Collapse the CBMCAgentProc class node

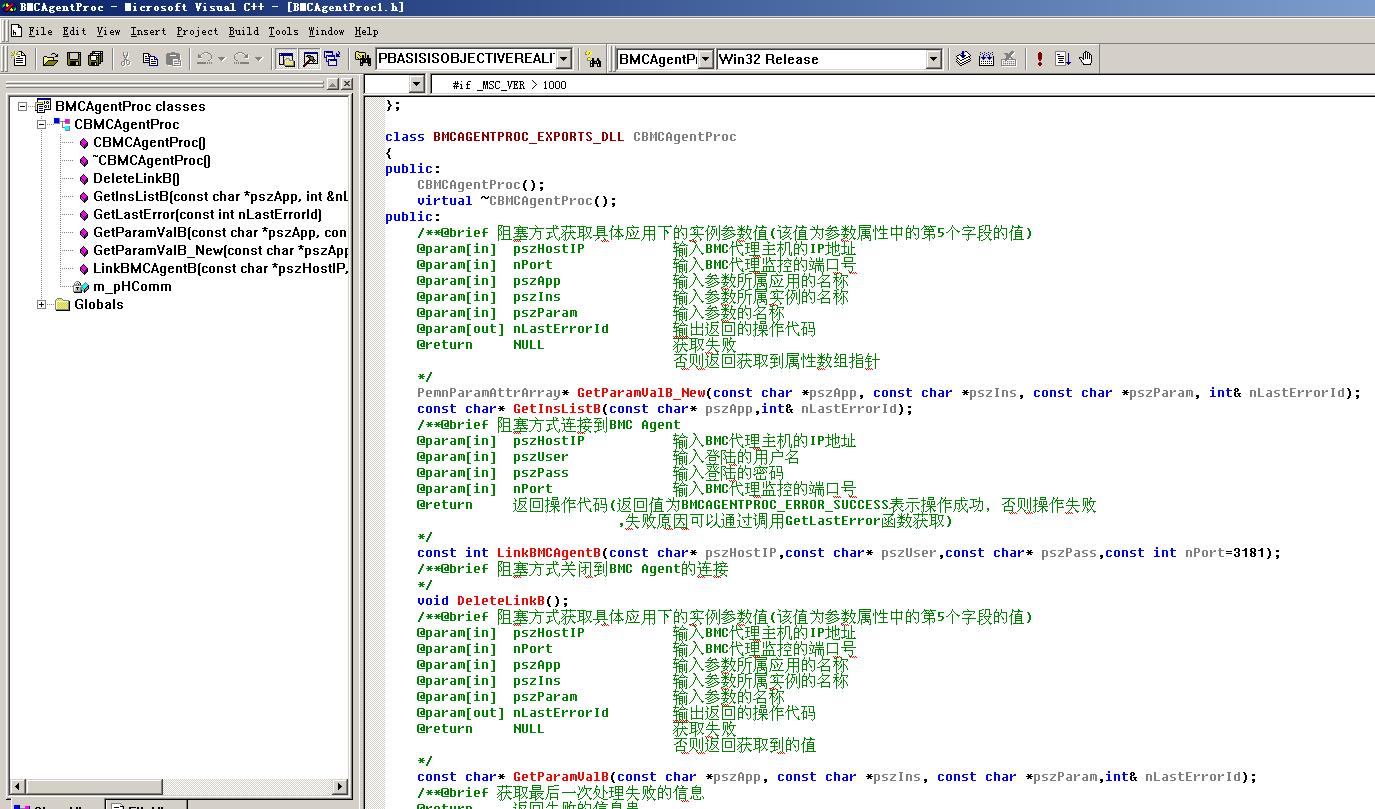pos(42,124)
